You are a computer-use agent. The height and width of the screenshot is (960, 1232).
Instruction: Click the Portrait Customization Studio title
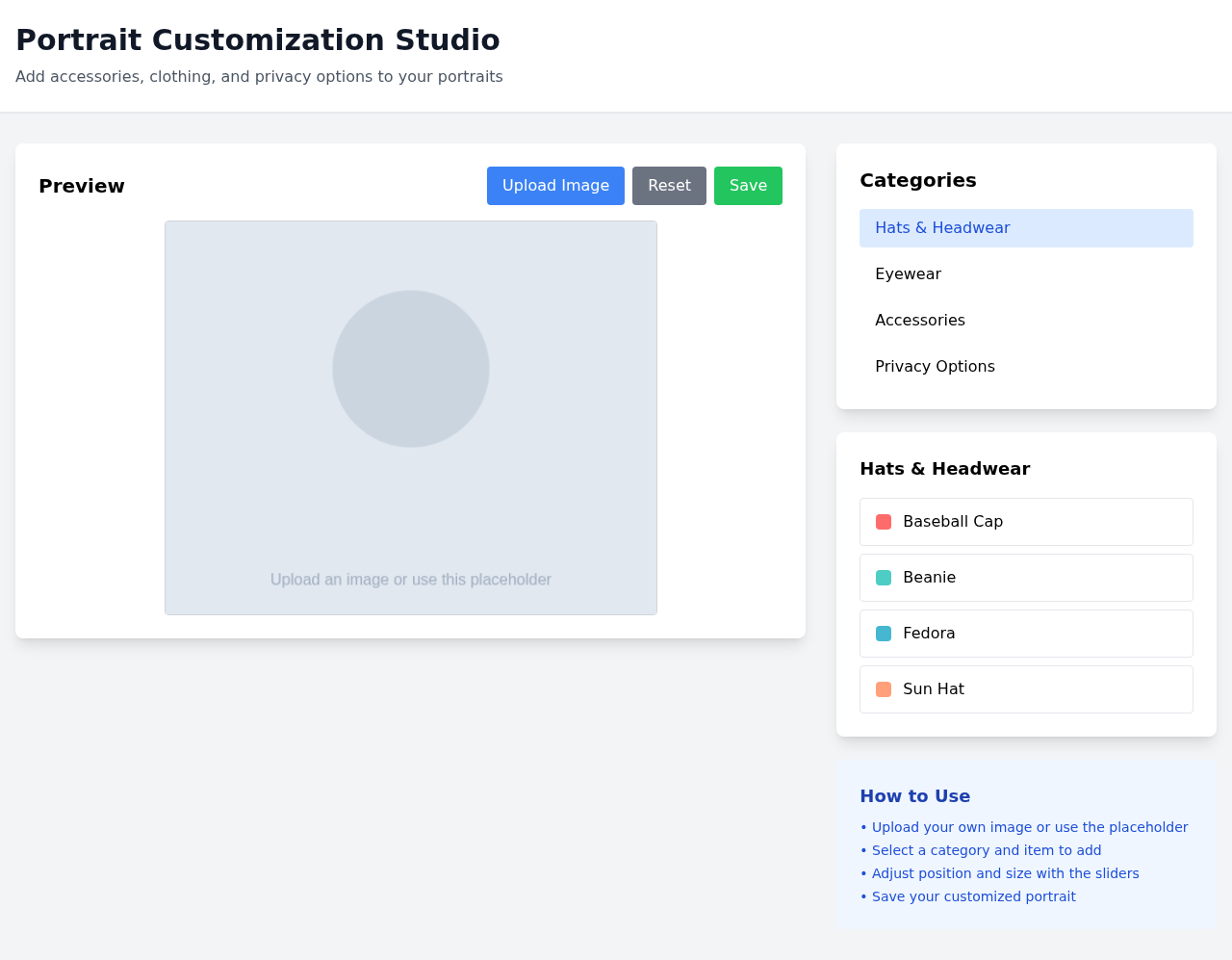click(x=258, y=39)
